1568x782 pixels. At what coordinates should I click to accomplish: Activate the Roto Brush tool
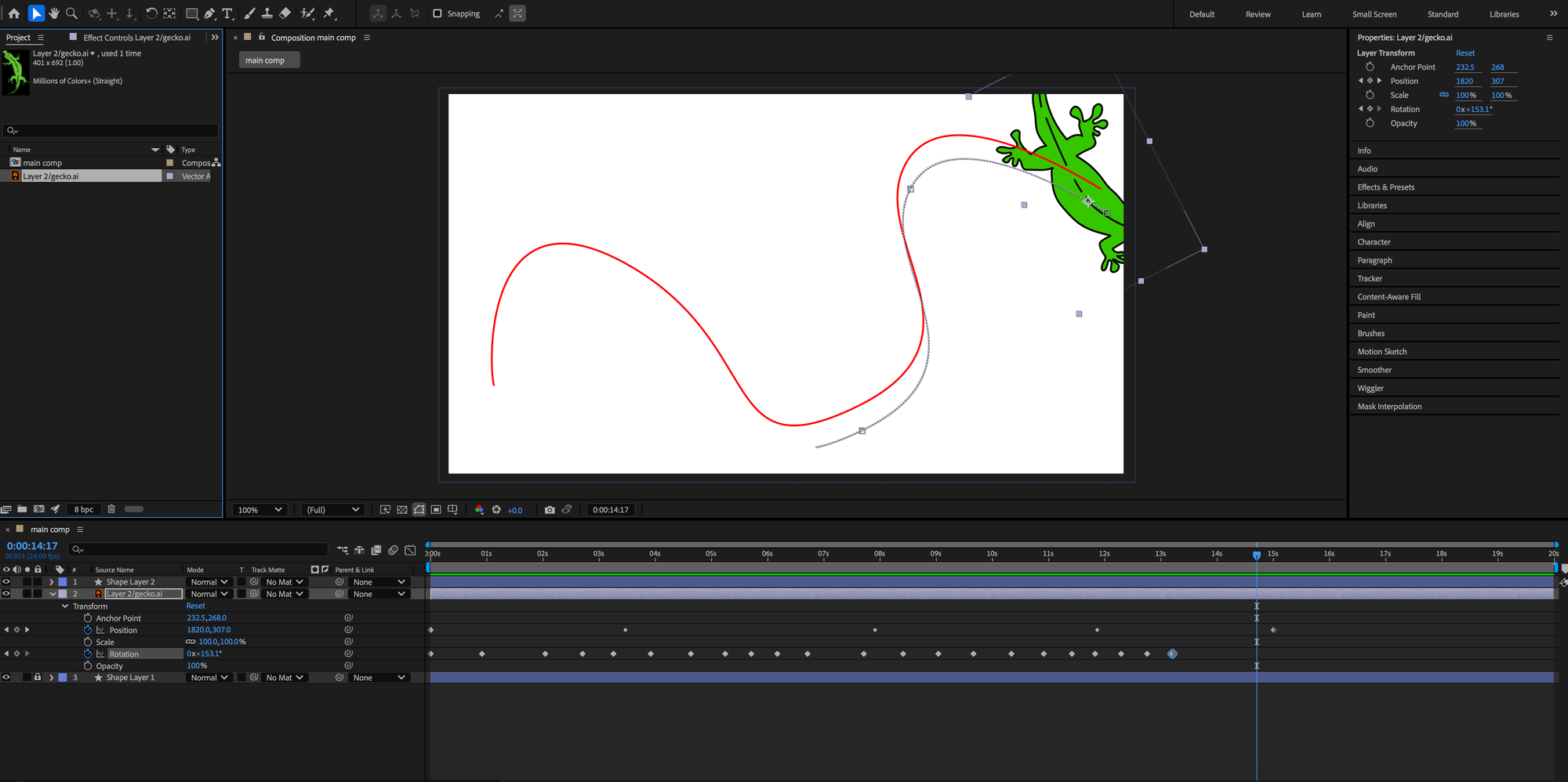click(308, 13)
